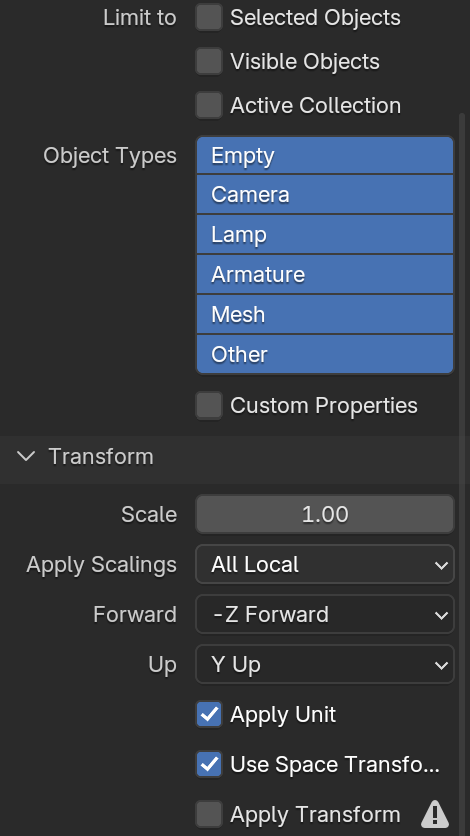Enable Active Collection checkbox

[209, 105]
